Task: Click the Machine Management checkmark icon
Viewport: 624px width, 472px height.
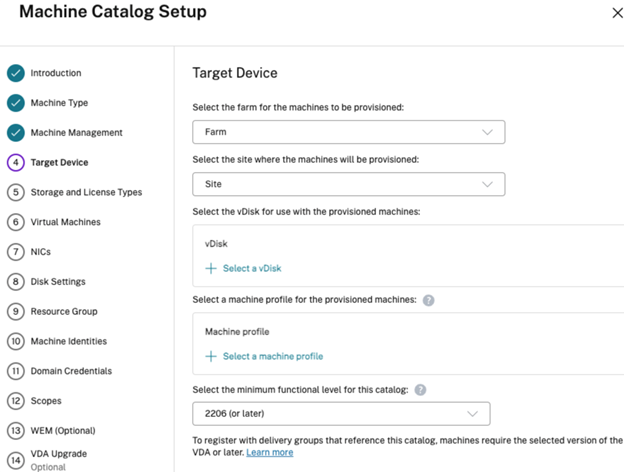Action: click(x=15, y=133)
